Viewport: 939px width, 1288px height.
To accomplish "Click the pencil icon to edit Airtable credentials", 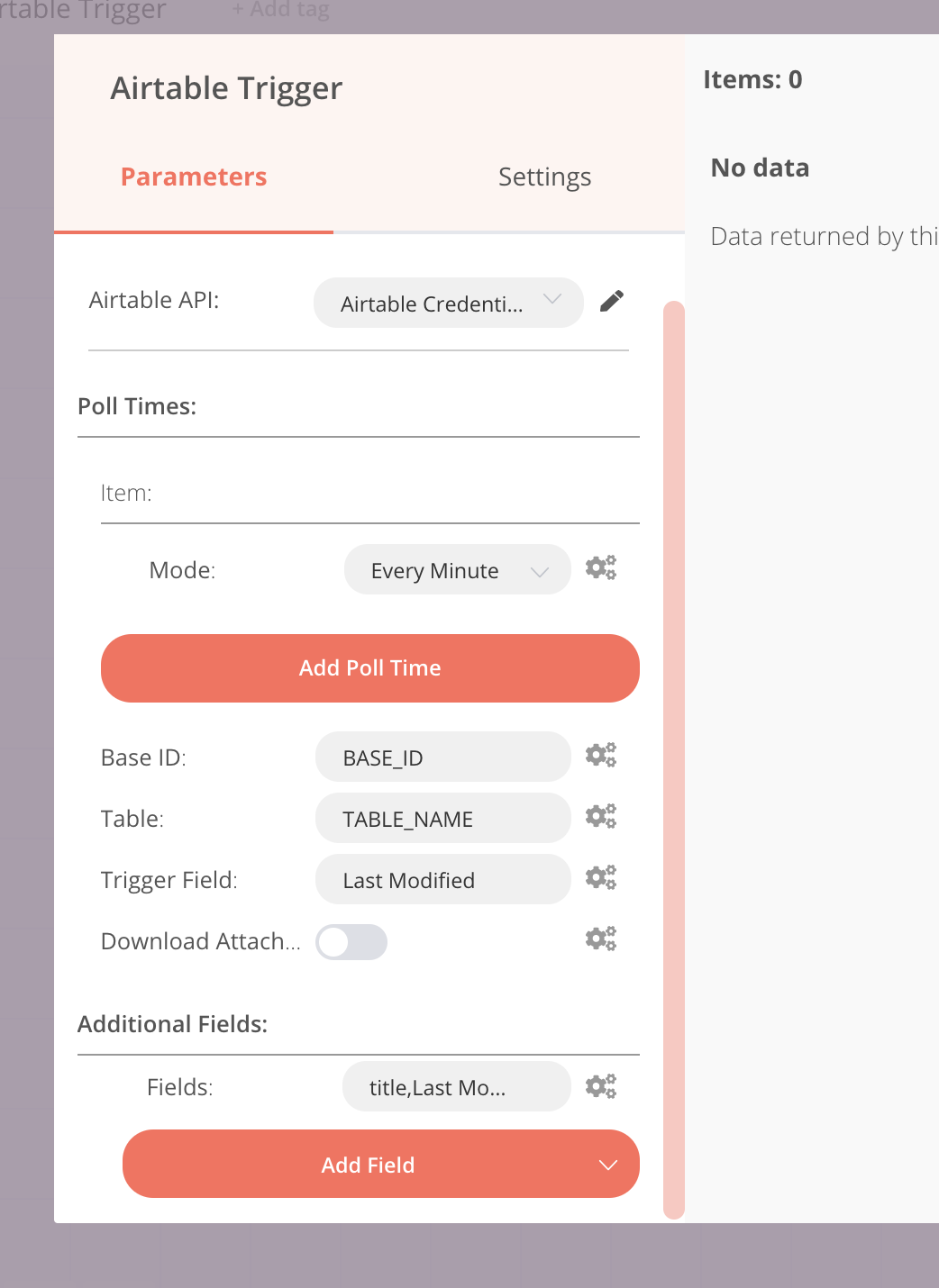I will (x=612, y=301).
